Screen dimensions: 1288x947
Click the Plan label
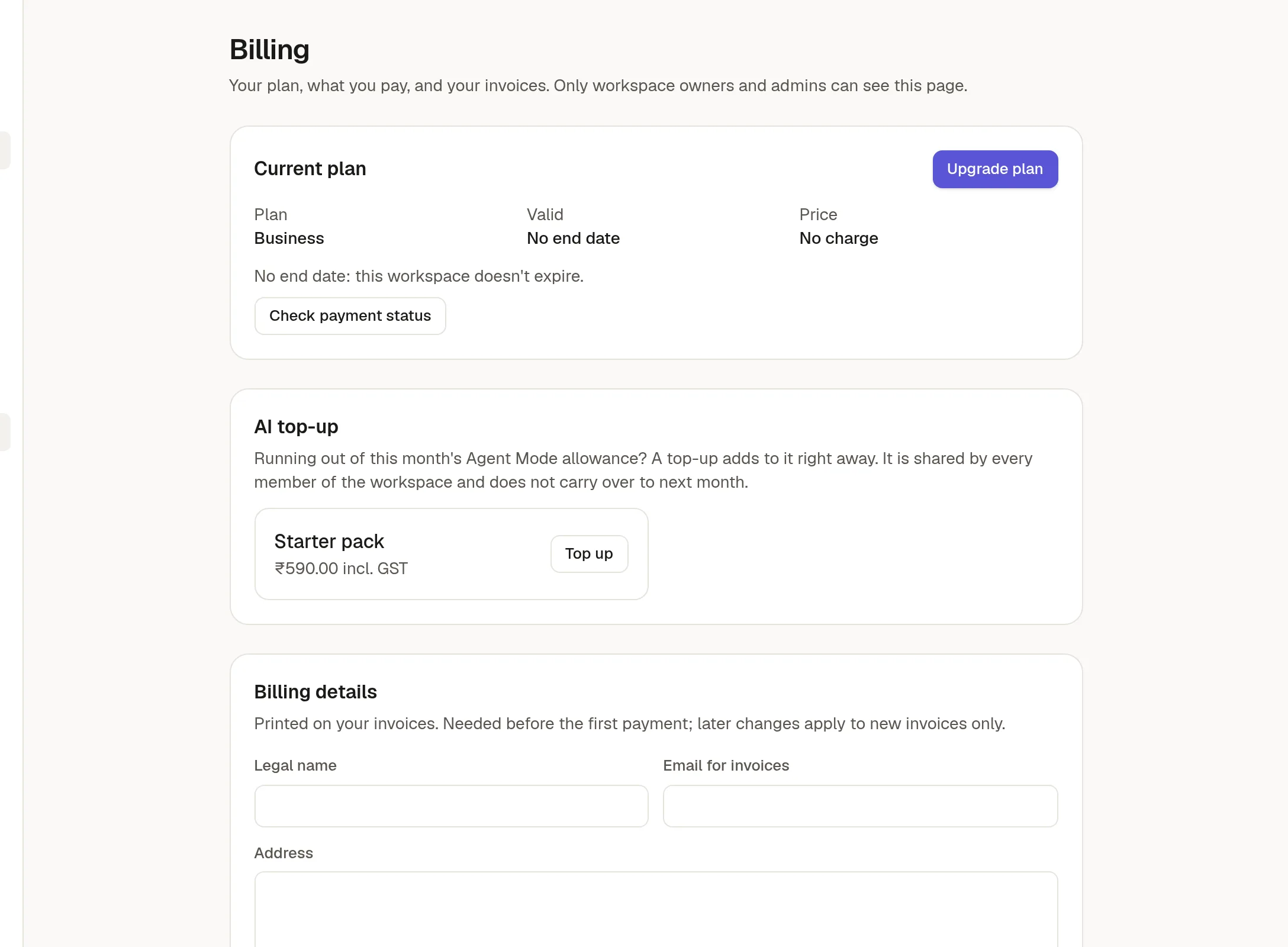[x=271, y=214]
